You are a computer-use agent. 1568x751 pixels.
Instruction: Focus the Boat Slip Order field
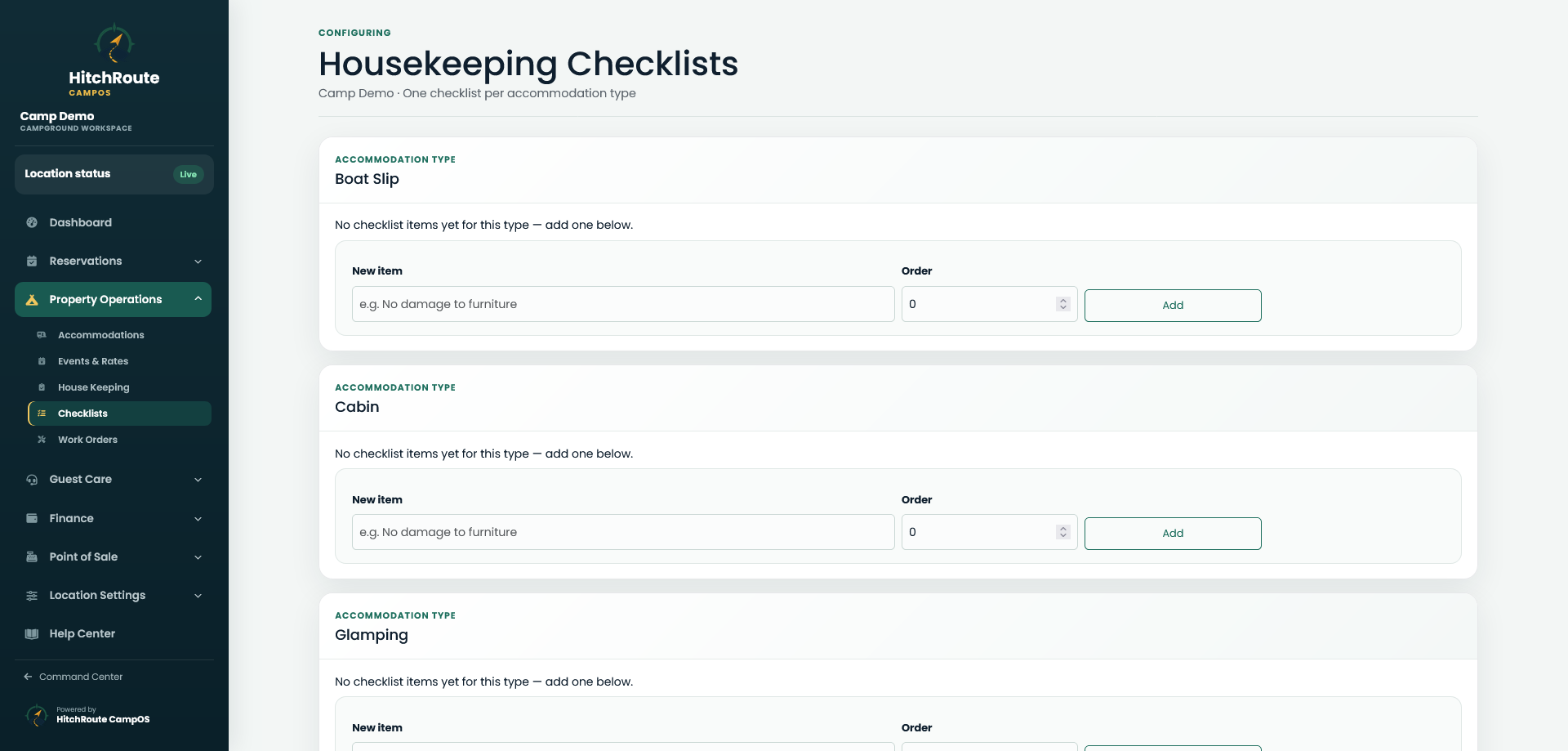click(990, 304)
